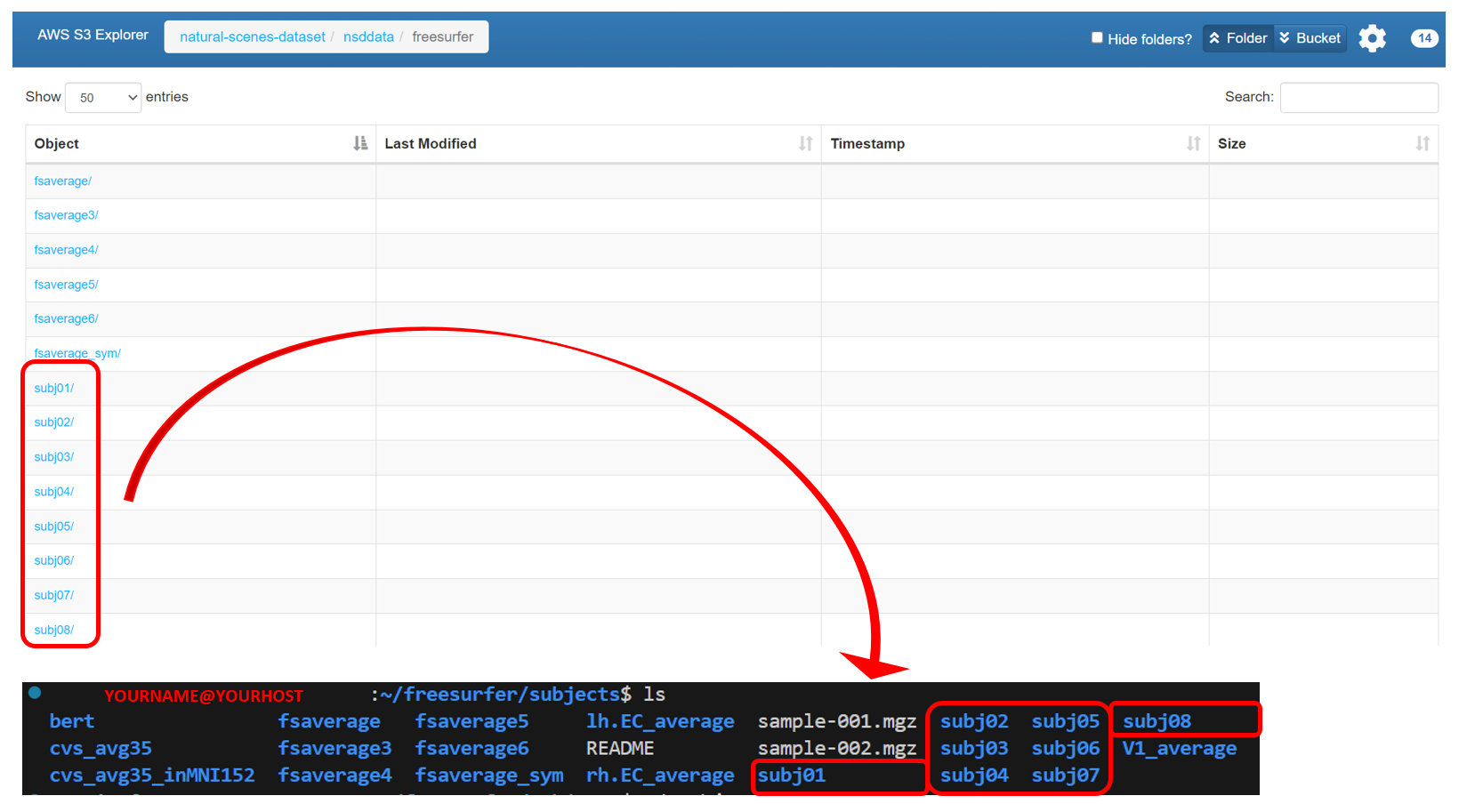The height and width of the screenshot is (812, 1475).
Task: Click the freesurfer breadcrumb item
Action: tap(442, 37)
